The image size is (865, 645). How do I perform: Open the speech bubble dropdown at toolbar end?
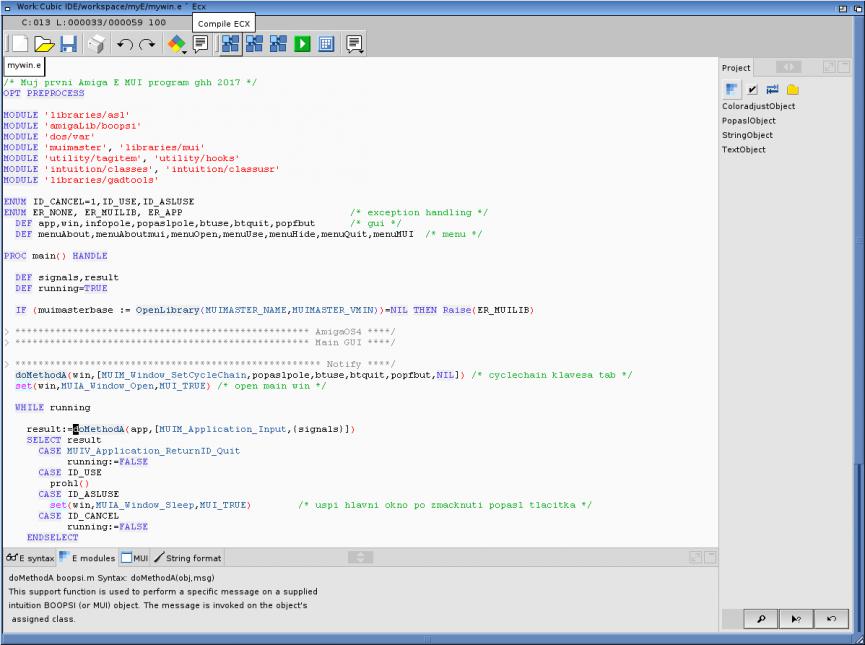pos(354,43)
